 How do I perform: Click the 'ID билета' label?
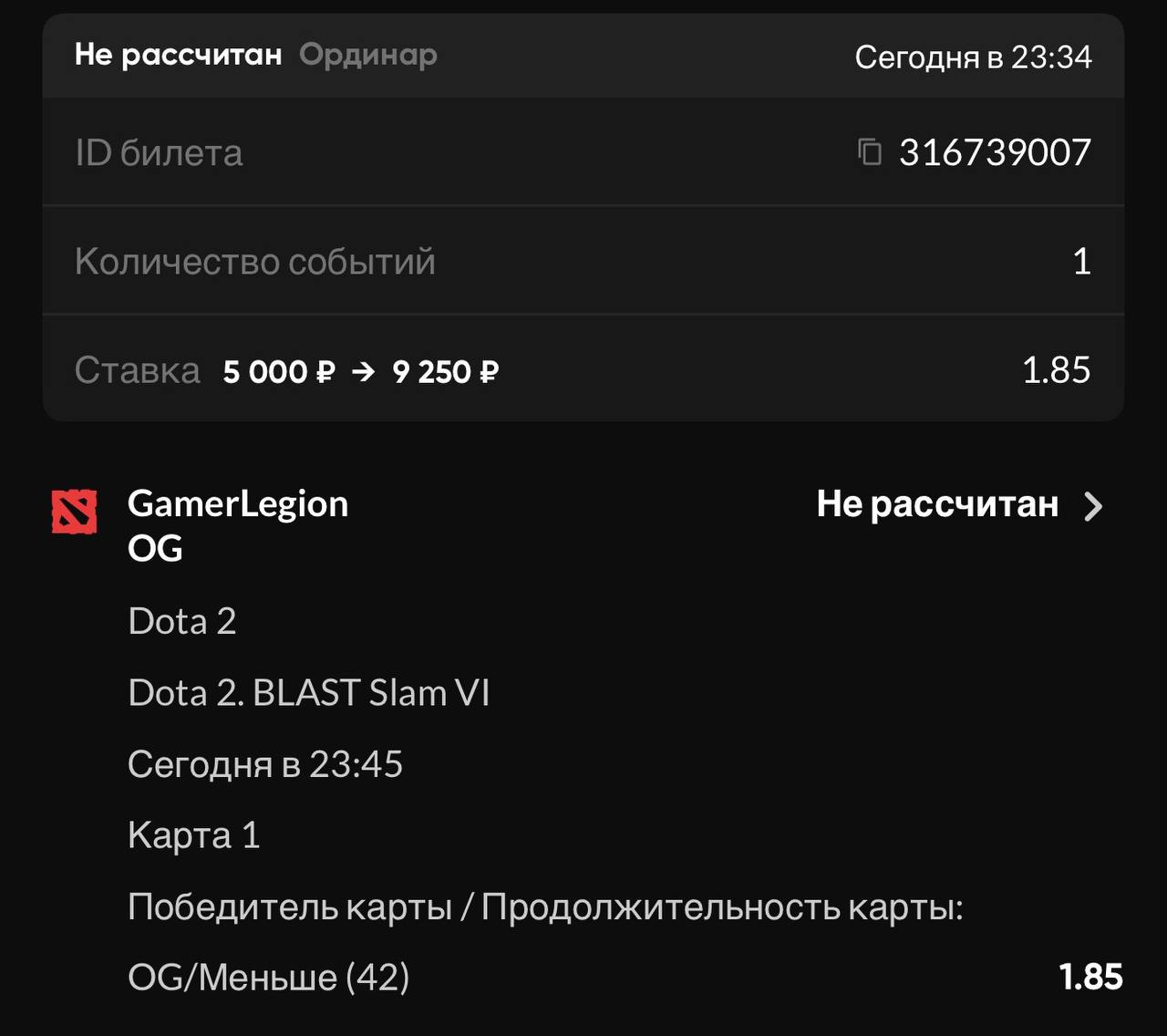159,153
